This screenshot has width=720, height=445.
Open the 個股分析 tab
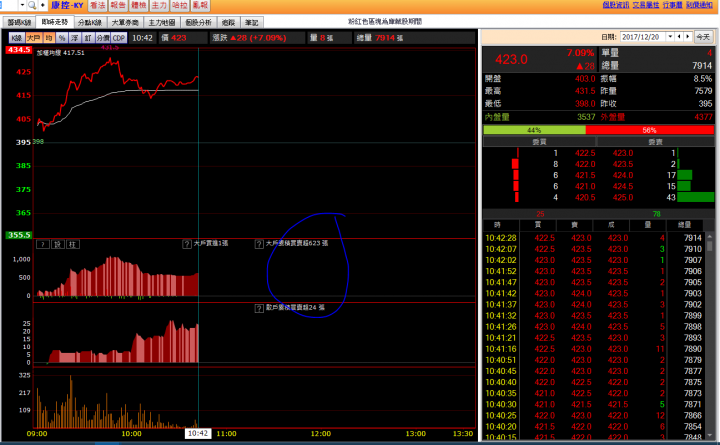click(x=198, y=22)
